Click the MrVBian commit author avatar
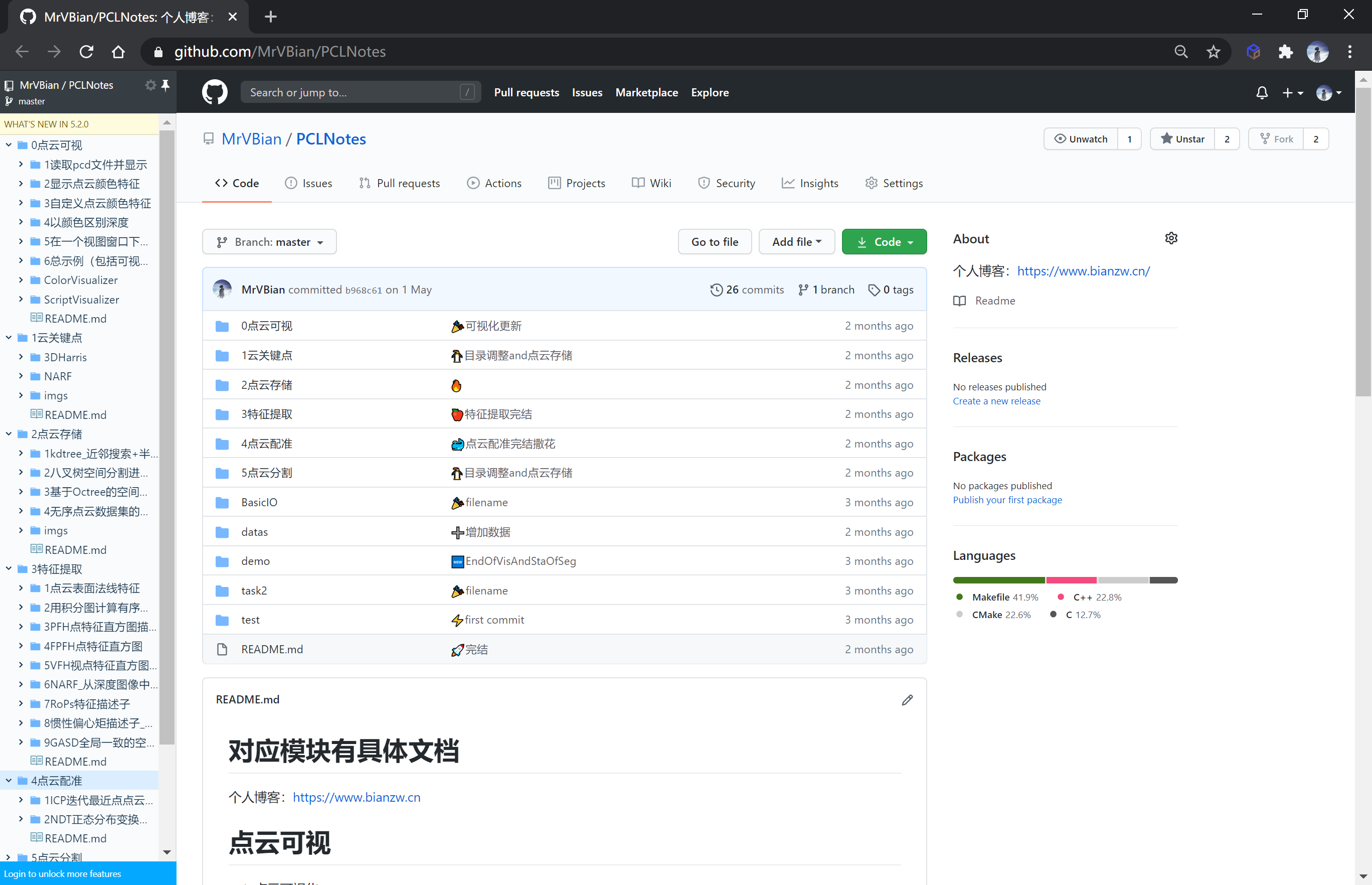This screenshot has height=885, width=1372. [222, 289]
